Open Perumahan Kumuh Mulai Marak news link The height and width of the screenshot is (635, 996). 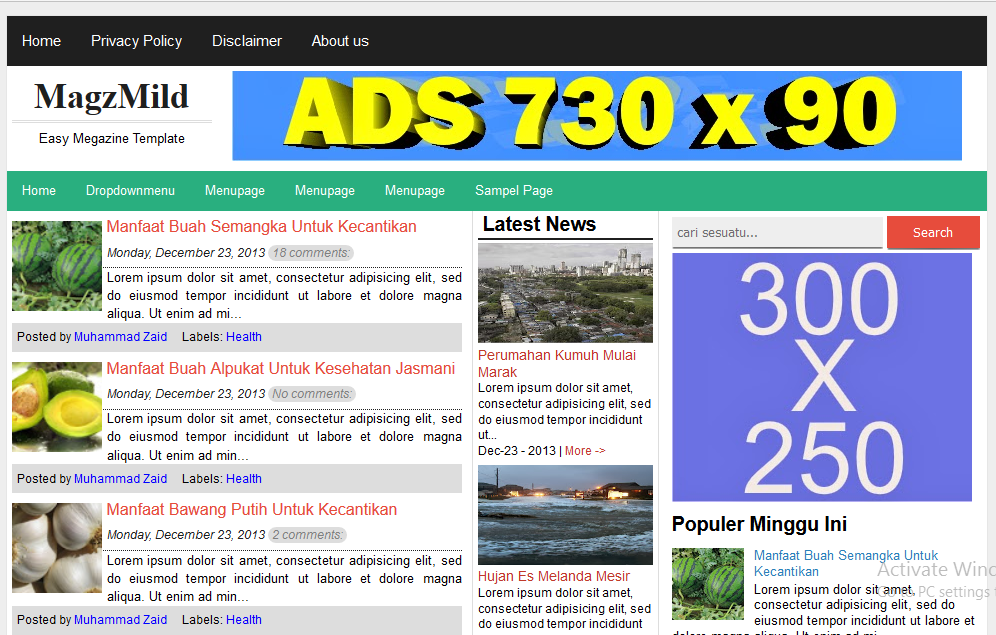(x=557, y=363)
